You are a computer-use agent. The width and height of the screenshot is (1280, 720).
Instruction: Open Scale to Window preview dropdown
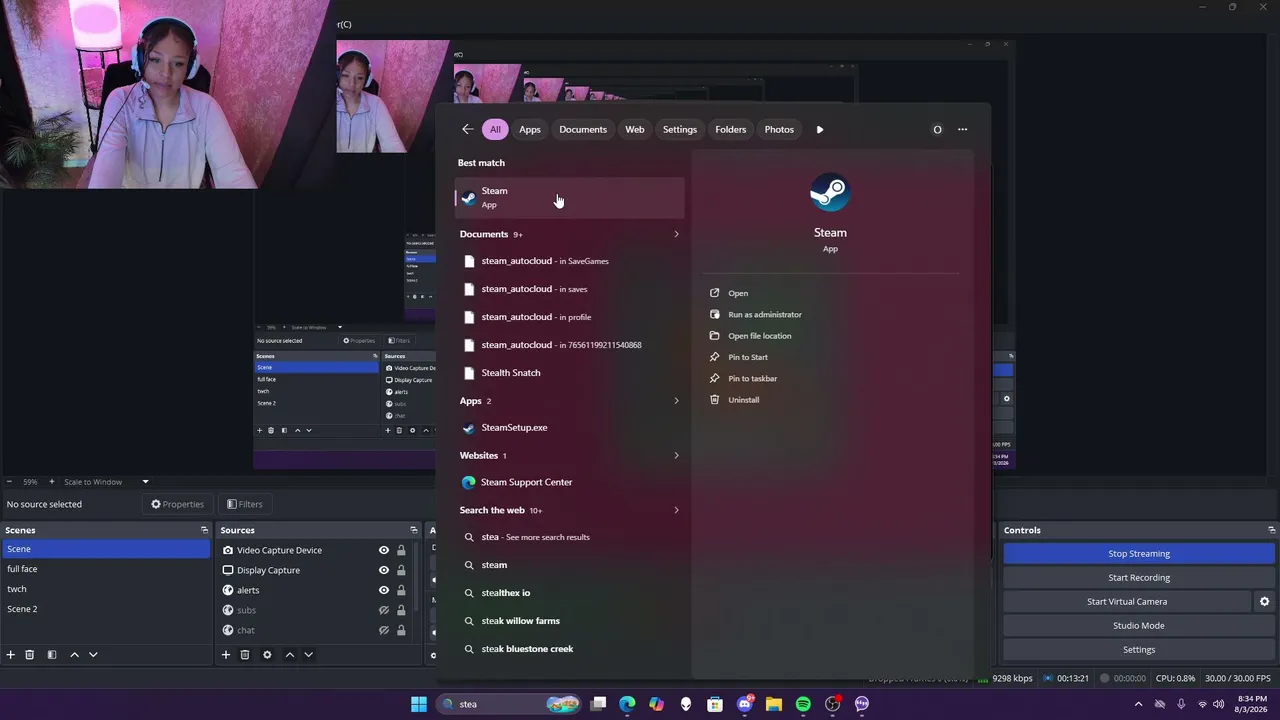pos(106,482)
